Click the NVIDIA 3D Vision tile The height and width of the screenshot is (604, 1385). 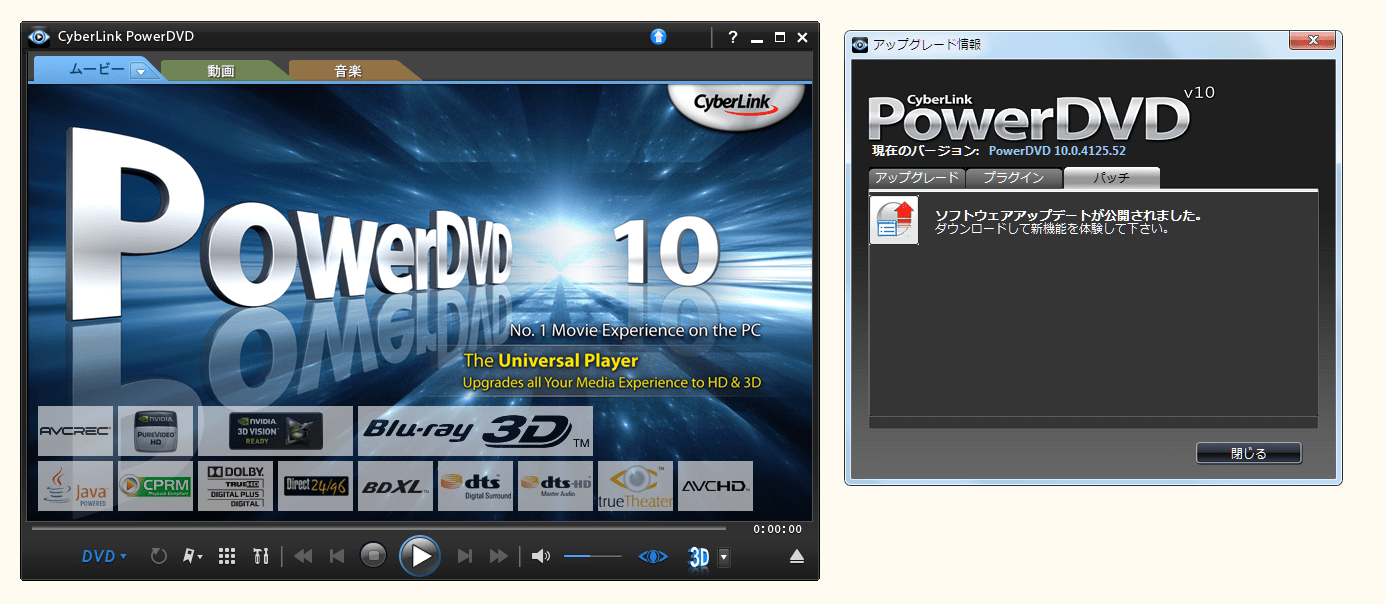[275, 431]
